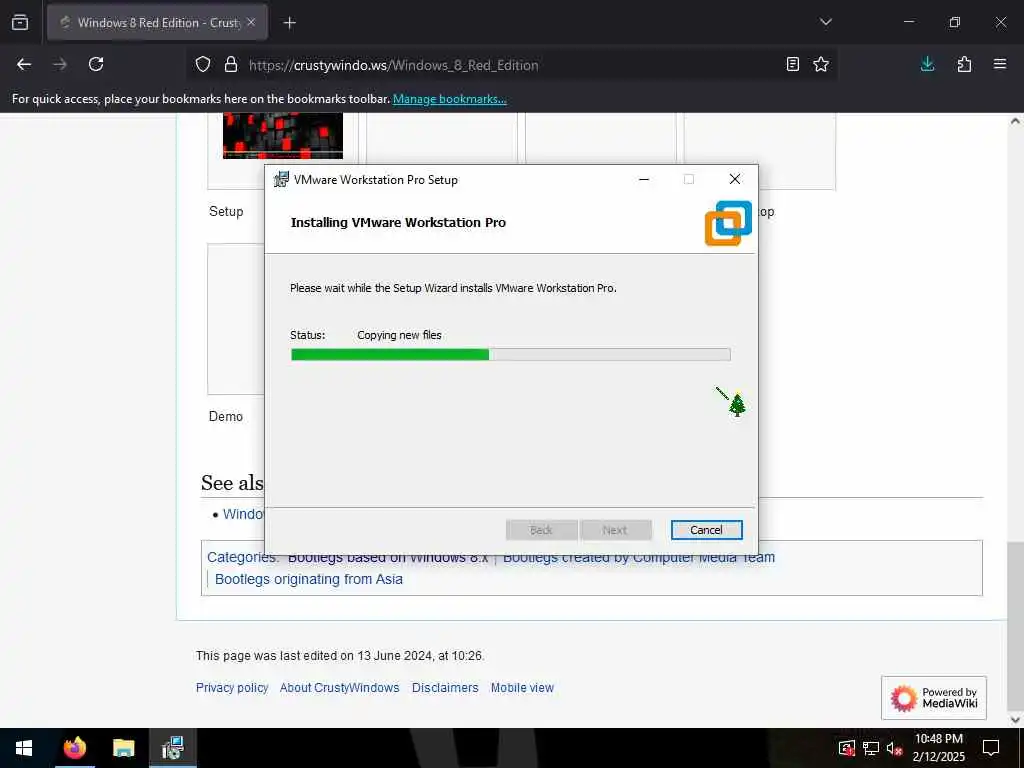Click "Installing VMware Workstation Pro" heading

[398, 223]
